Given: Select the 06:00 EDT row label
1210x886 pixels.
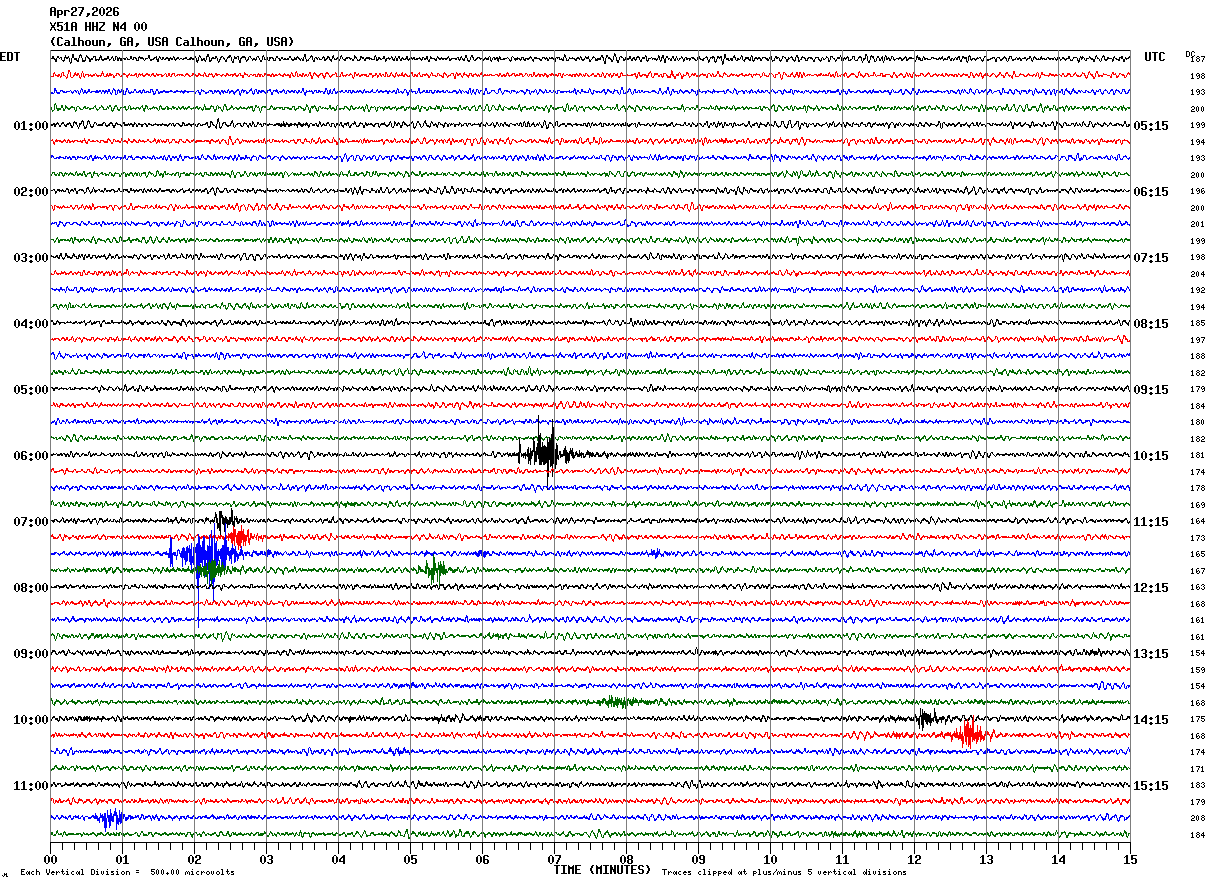Looking at the screenshot, I should pyautogui.click(x=31, y=456).
